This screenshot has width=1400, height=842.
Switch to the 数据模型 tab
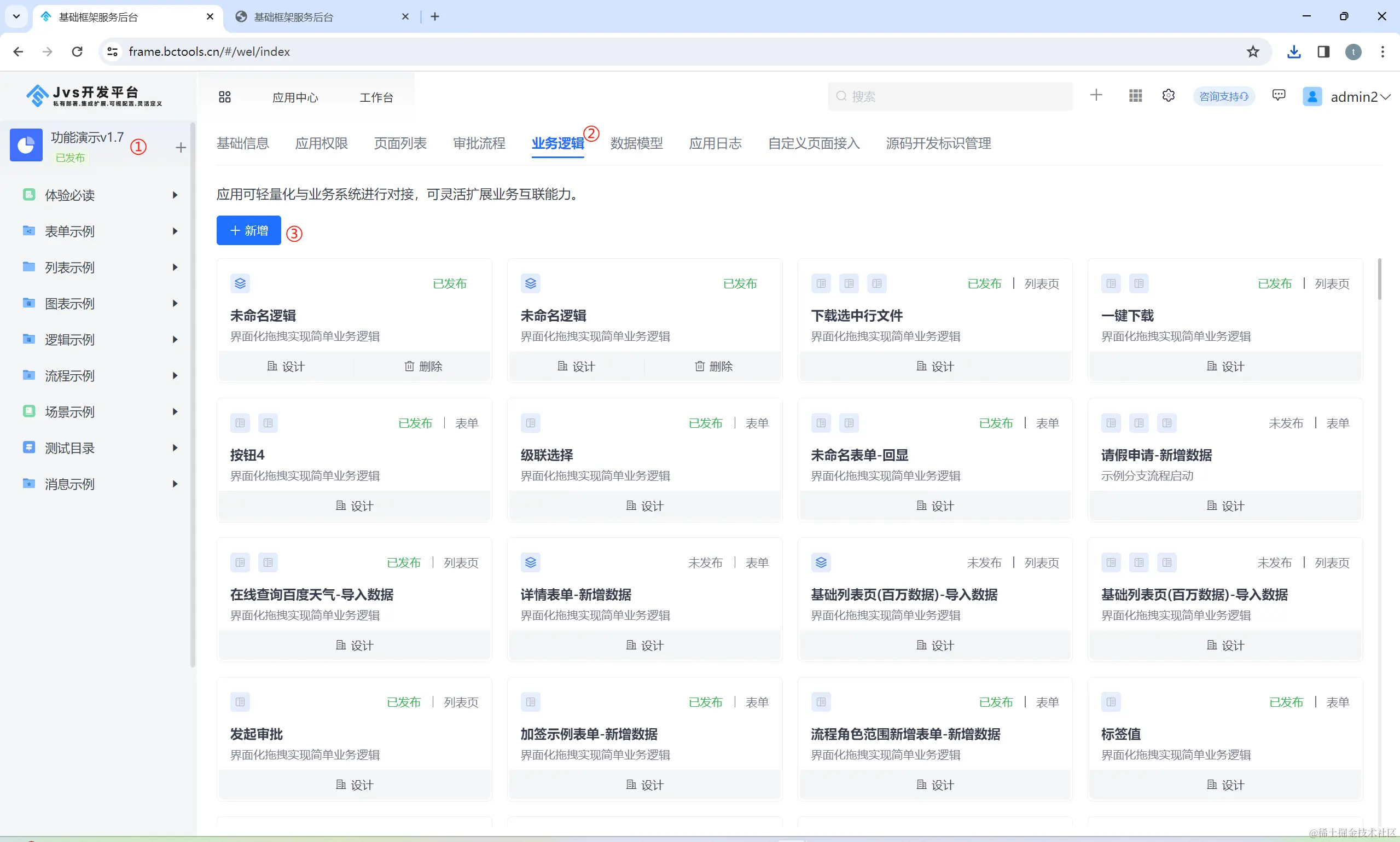(x=636, y=143)
